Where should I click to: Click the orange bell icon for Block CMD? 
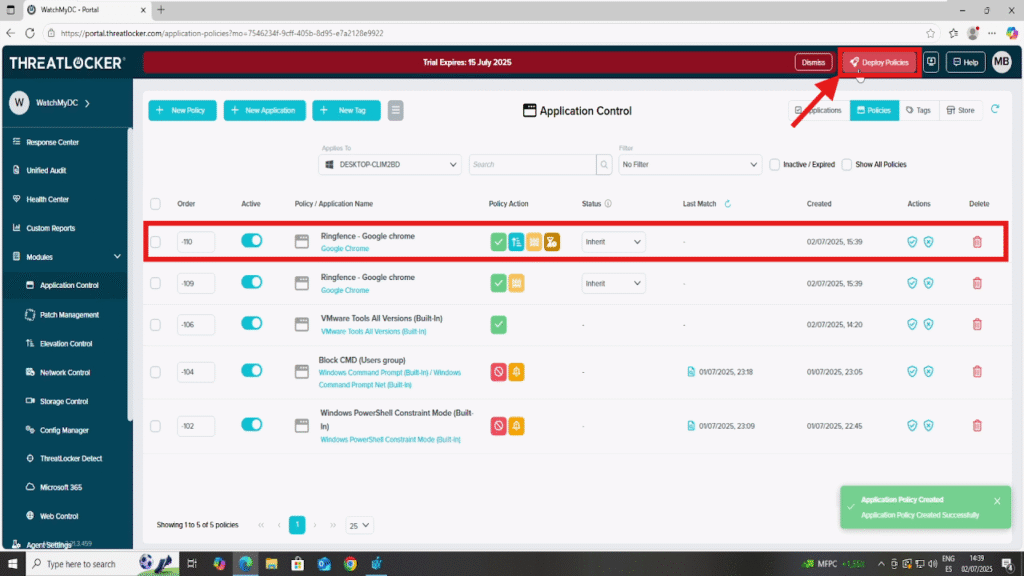[516, 372]
